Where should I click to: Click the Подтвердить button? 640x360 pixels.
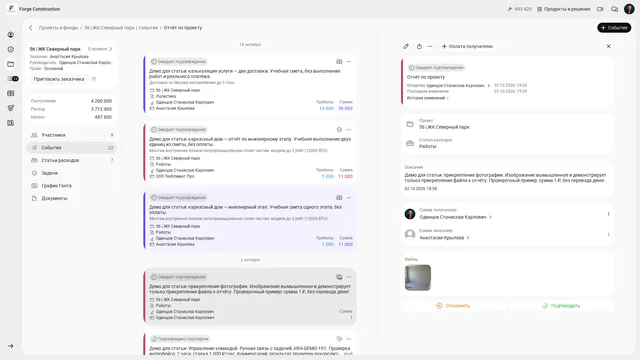point(561,306)
